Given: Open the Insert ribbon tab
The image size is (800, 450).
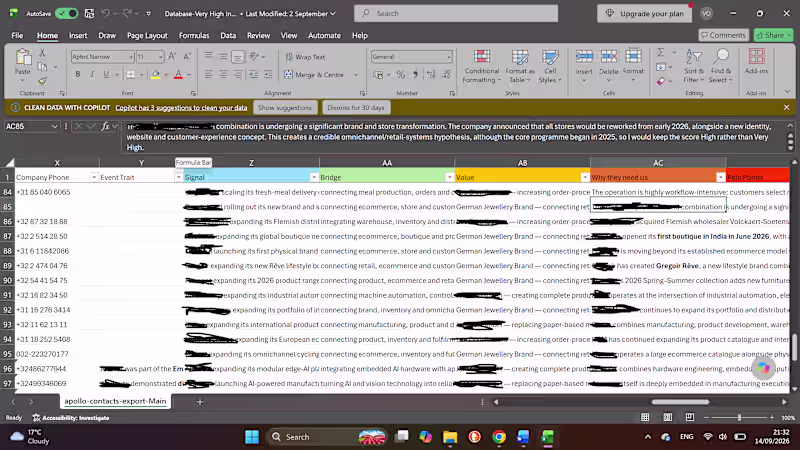Looking at the screenshot, I should click(78, 35).
